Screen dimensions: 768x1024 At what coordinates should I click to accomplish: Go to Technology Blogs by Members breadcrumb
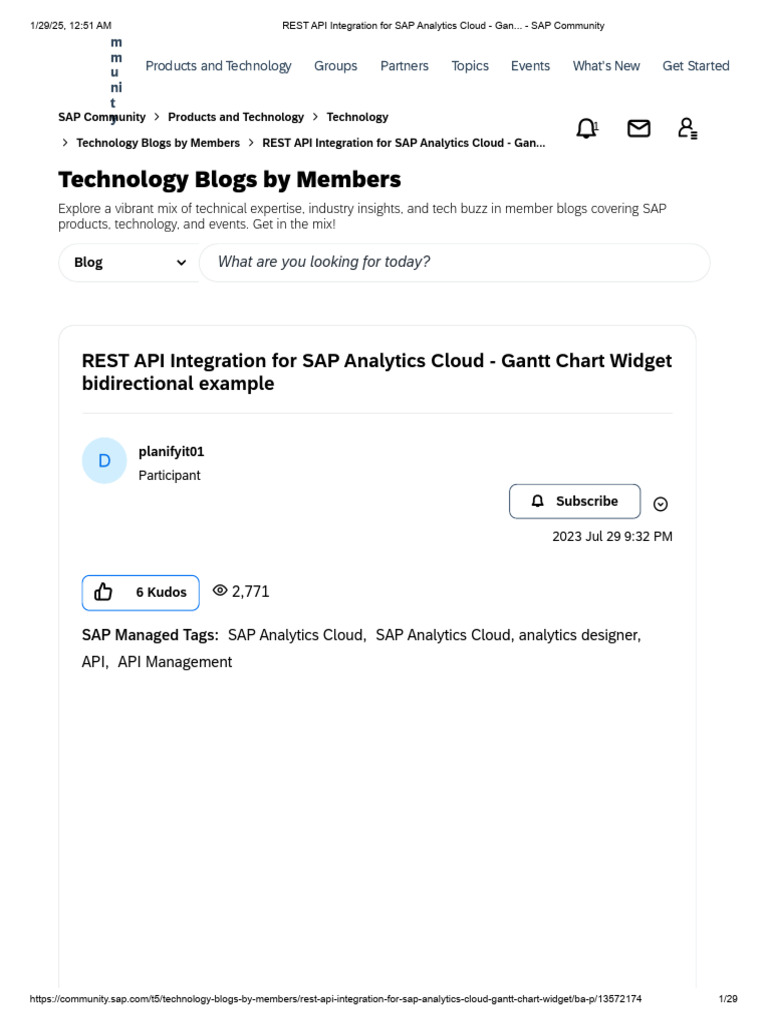(158, 143)
